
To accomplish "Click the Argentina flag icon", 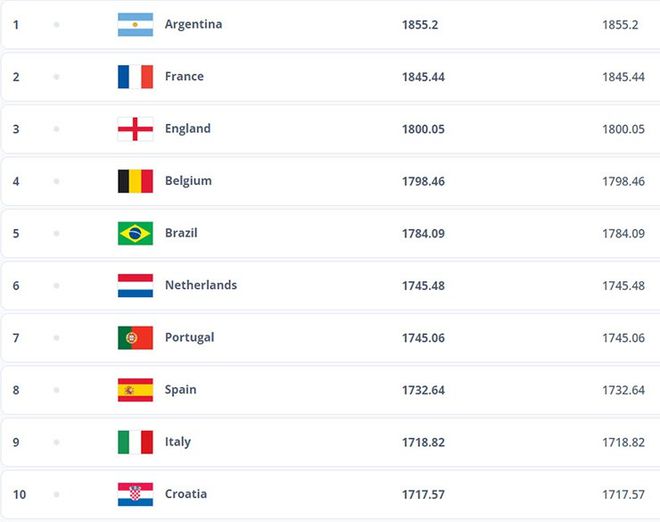I will (135, 24).
